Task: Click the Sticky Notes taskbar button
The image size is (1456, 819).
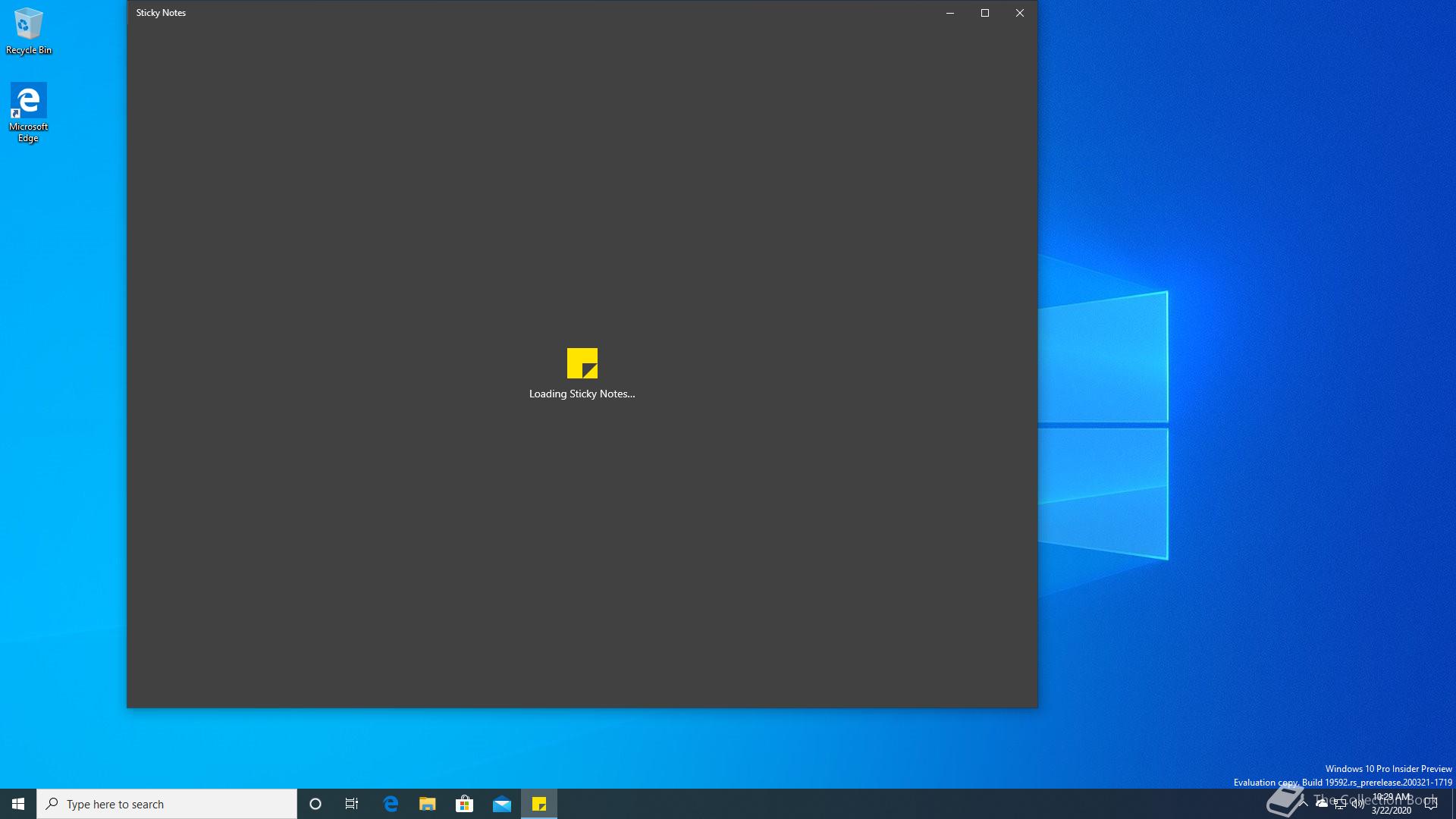Action: tap(539, 804)
